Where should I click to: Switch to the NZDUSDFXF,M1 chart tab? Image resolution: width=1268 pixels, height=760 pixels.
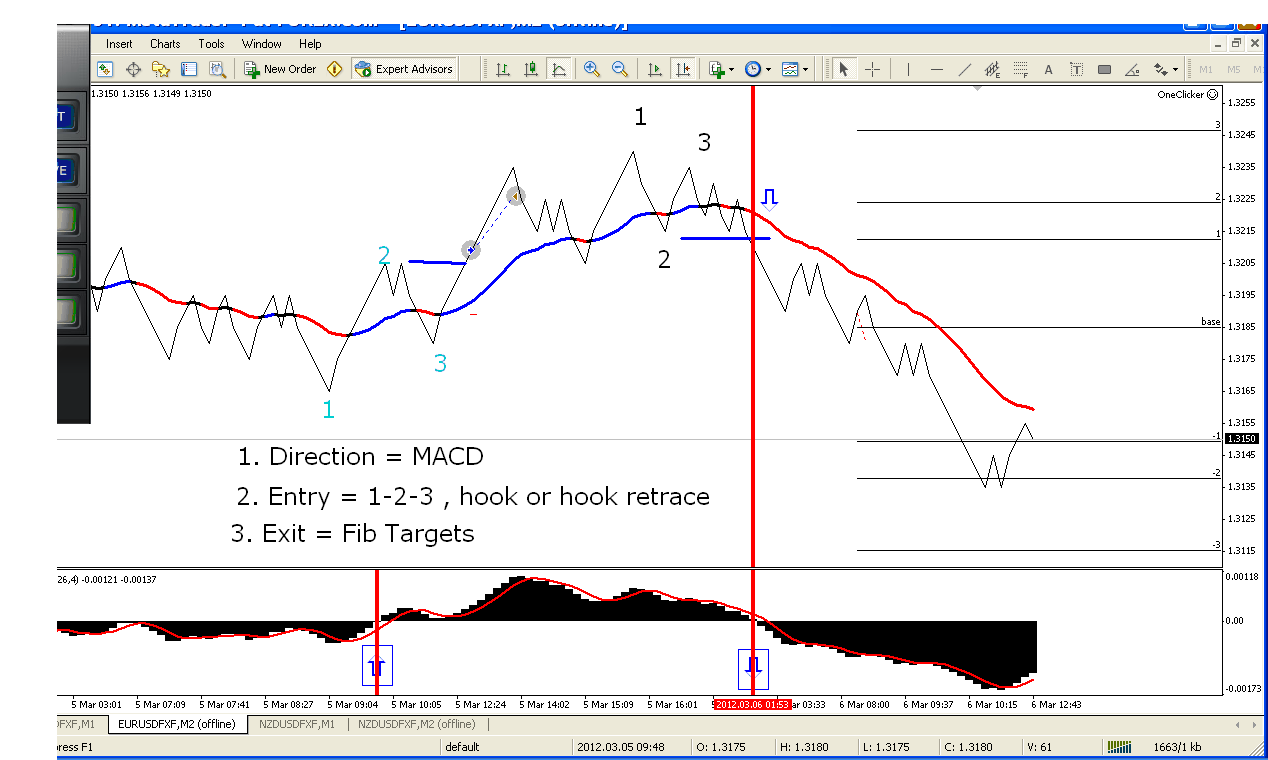coord(296,724)
